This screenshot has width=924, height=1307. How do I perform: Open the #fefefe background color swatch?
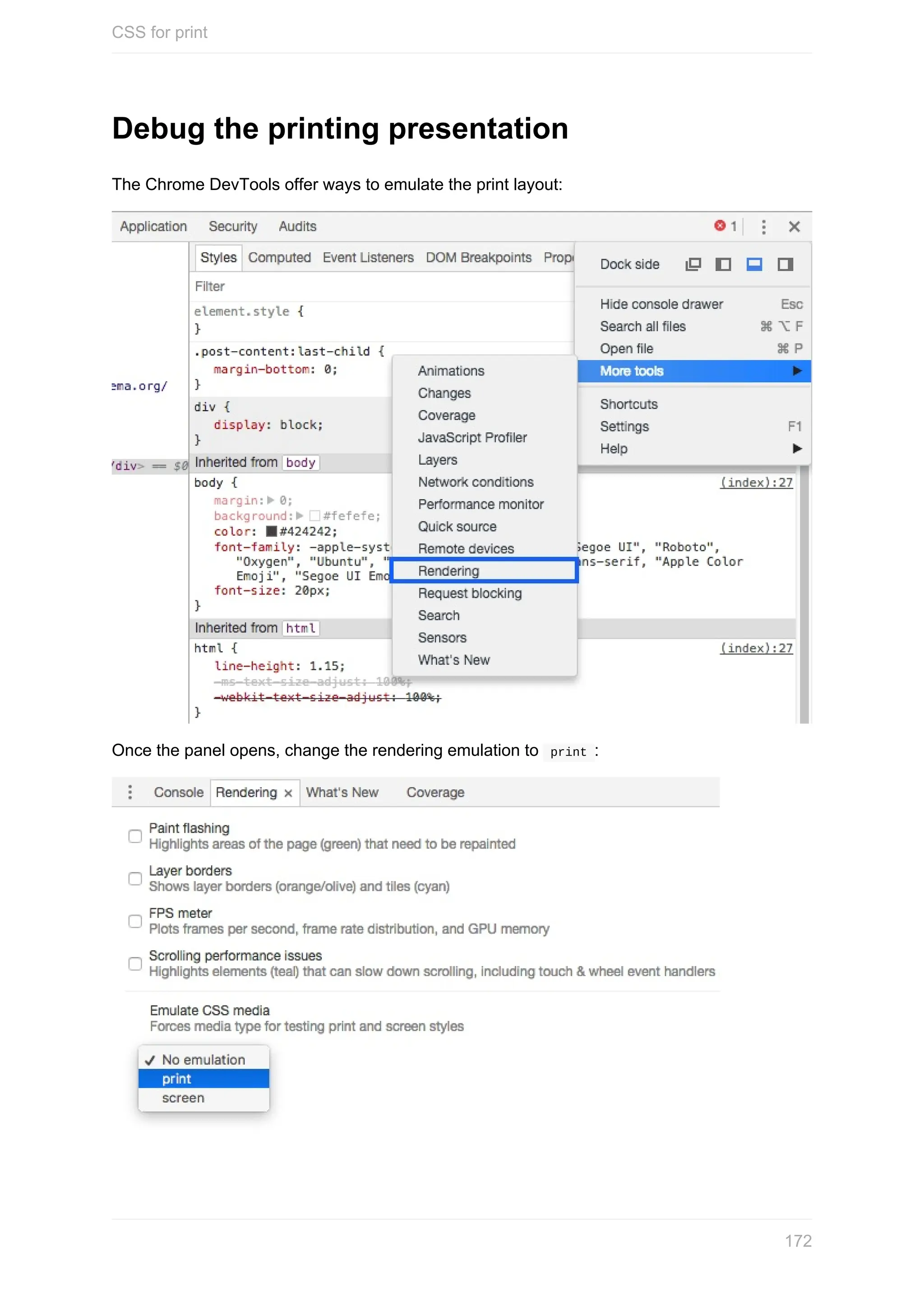[314, 516]
